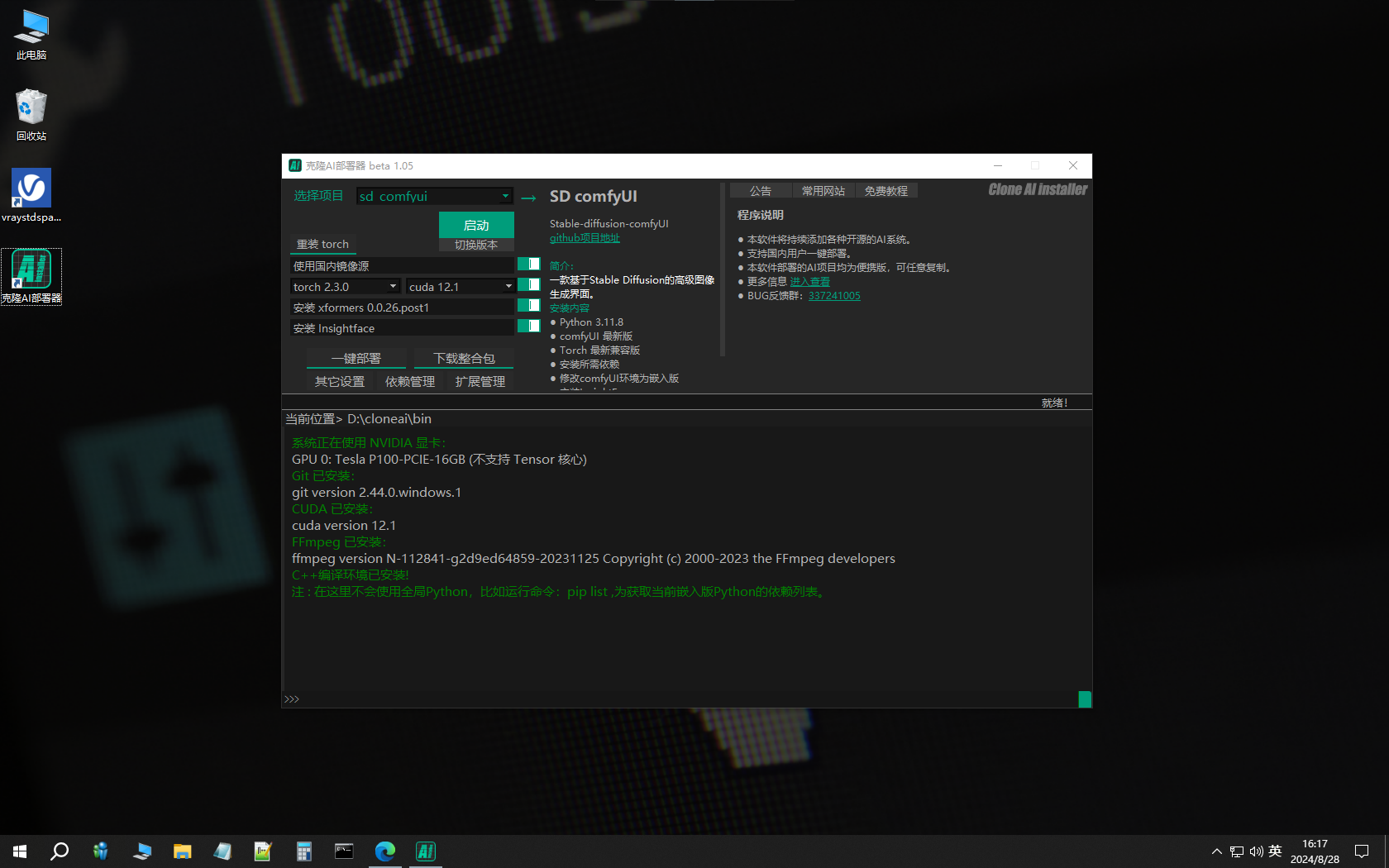1389x868 pixels.
Task: Open taskbar search magnifier
Action: 60,851
